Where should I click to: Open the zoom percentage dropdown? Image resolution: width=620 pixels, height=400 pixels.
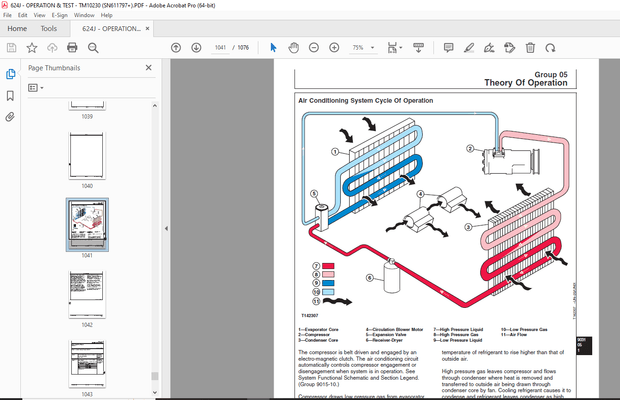point(372,48)
